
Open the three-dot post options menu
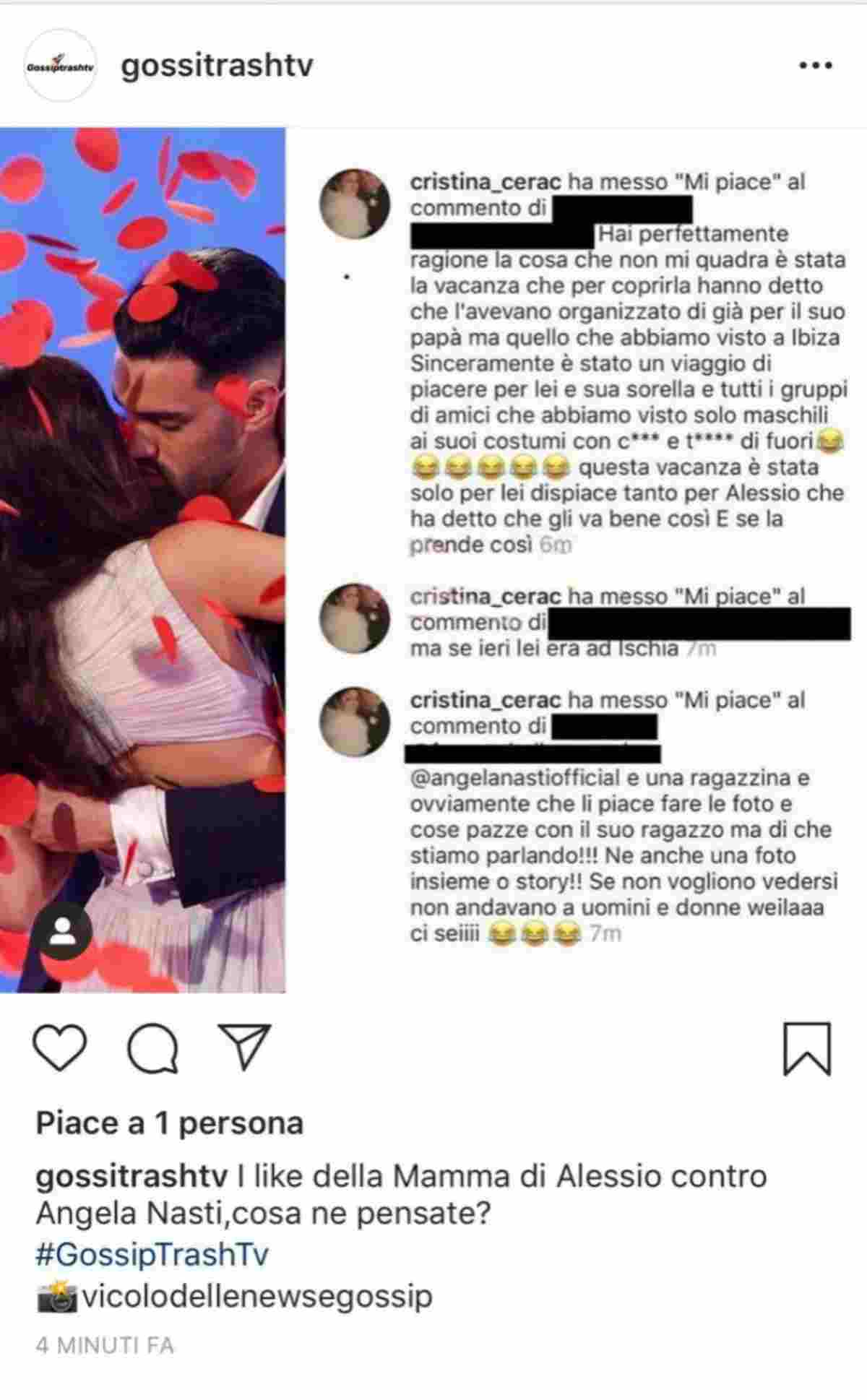(x=816, y=66)
